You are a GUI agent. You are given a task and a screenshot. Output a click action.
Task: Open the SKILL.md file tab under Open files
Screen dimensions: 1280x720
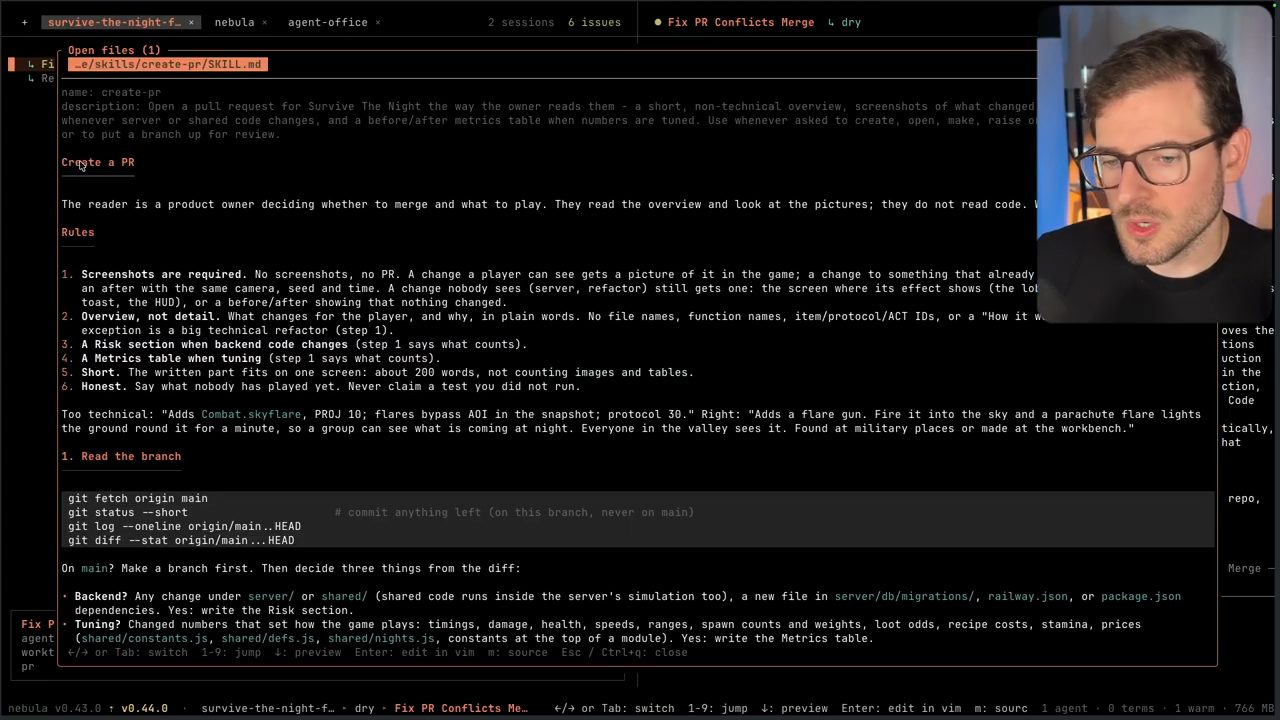[167, 64]
